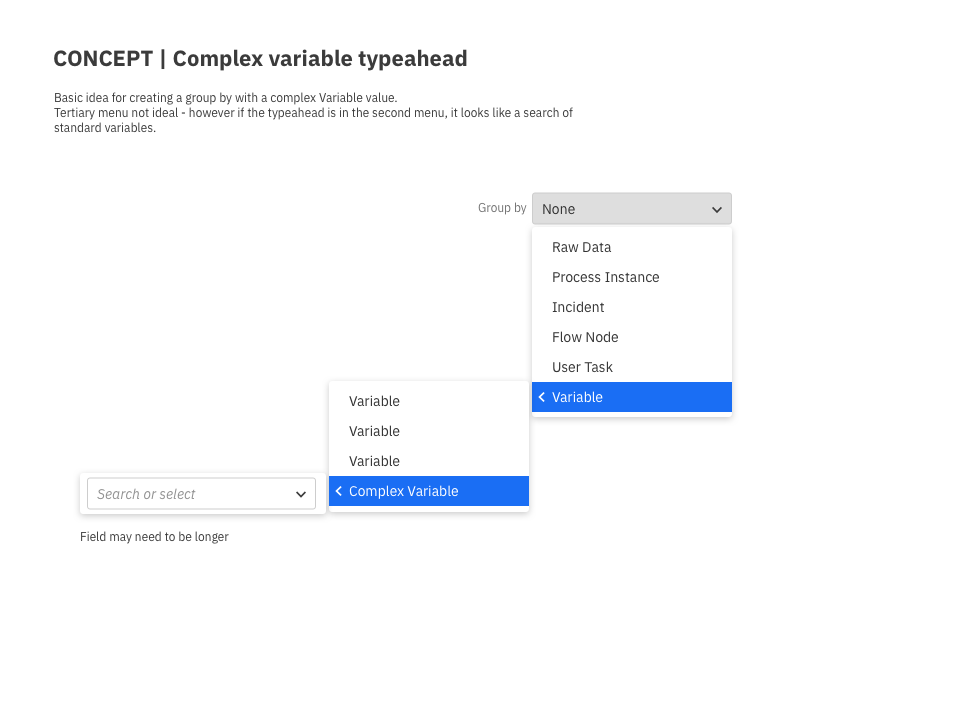Screen dimensions: 976x709
Task: Open the Group by selector showing None
Action: point(631,209)
